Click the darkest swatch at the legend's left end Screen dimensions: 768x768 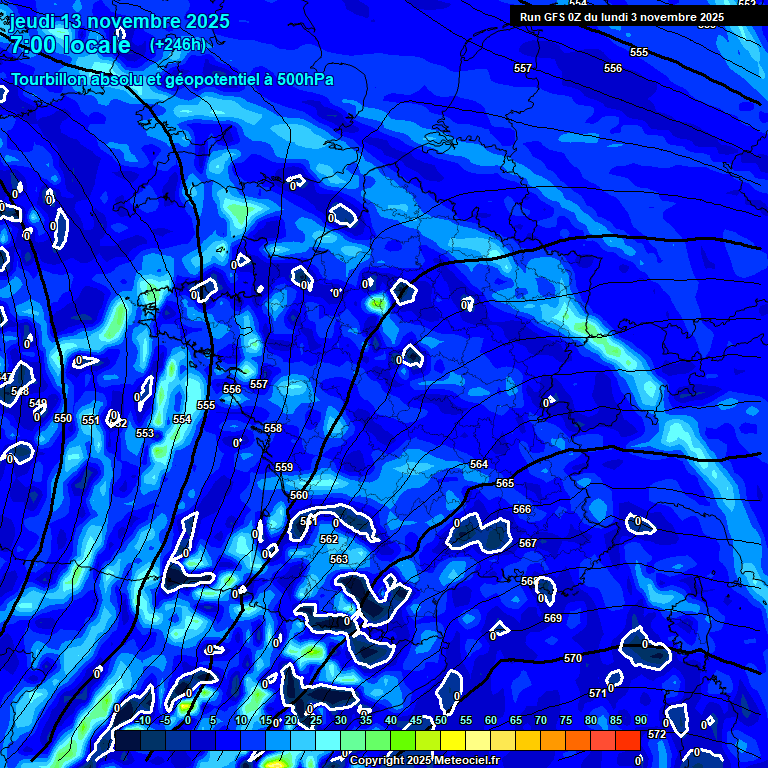(x=127, y=740)
